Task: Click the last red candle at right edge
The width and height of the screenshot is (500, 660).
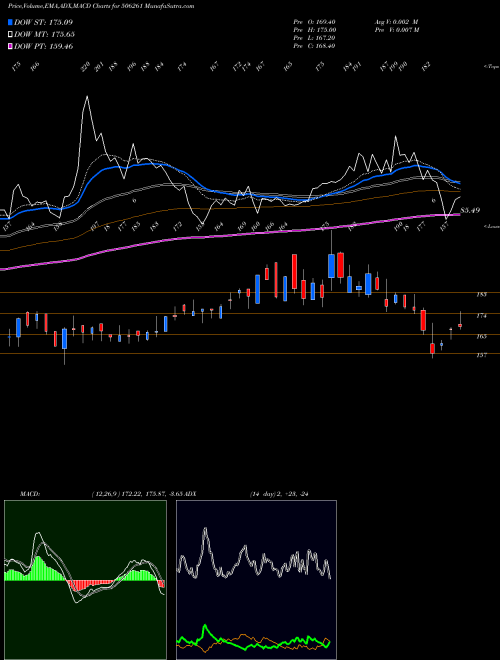Action: [460, 325]
